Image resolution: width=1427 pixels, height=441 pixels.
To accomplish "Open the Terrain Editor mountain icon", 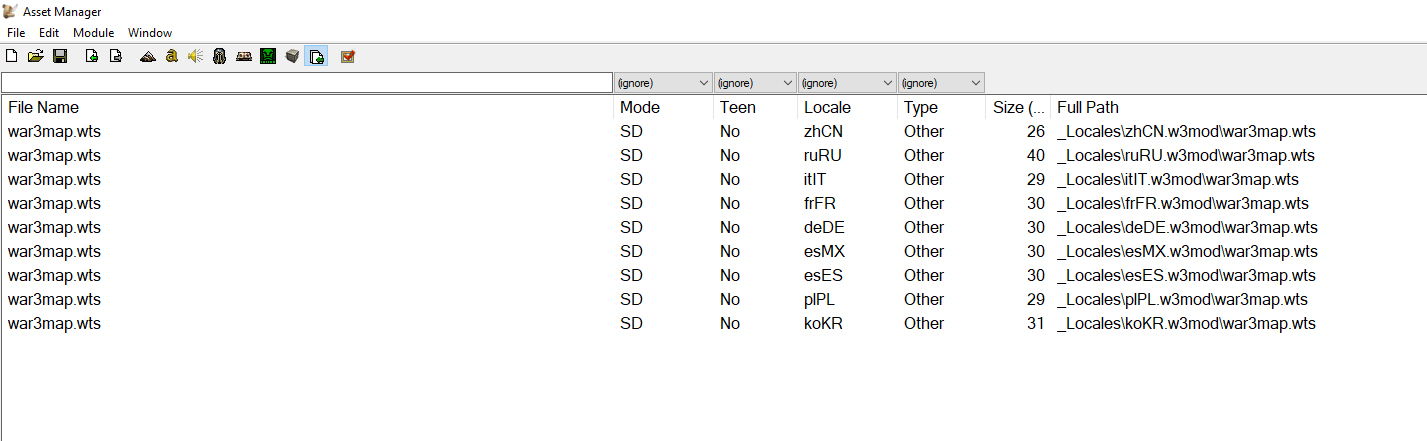I will click(x=148, y=56).
